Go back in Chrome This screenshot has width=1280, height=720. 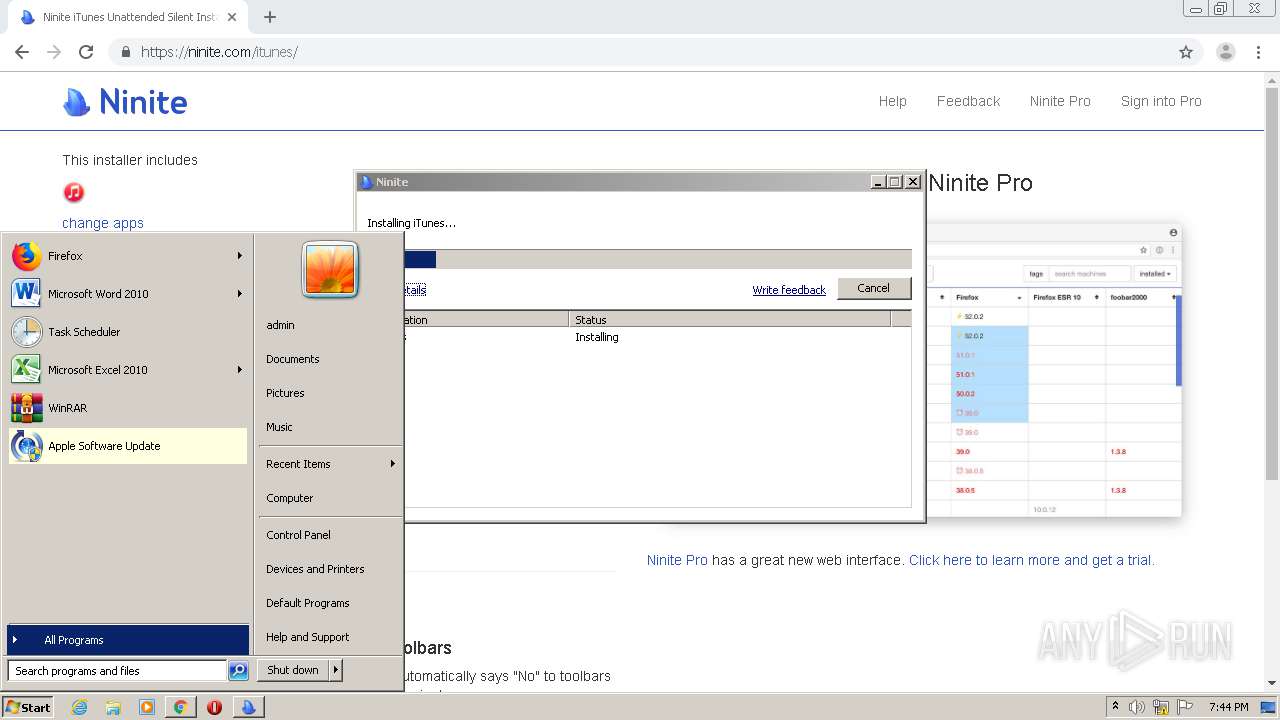click(22, 52)
